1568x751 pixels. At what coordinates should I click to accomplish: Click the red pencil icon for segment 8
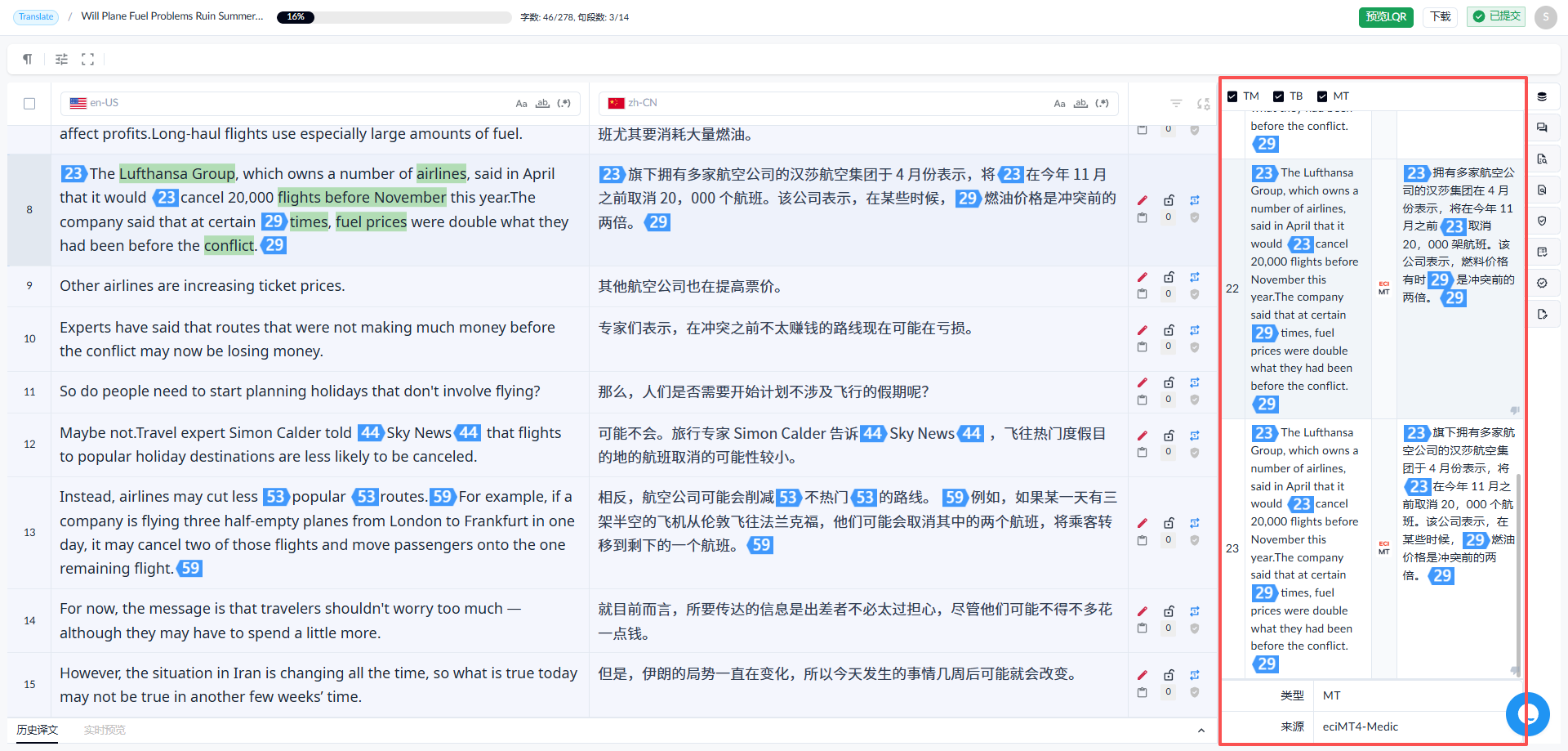(1143, 200)
